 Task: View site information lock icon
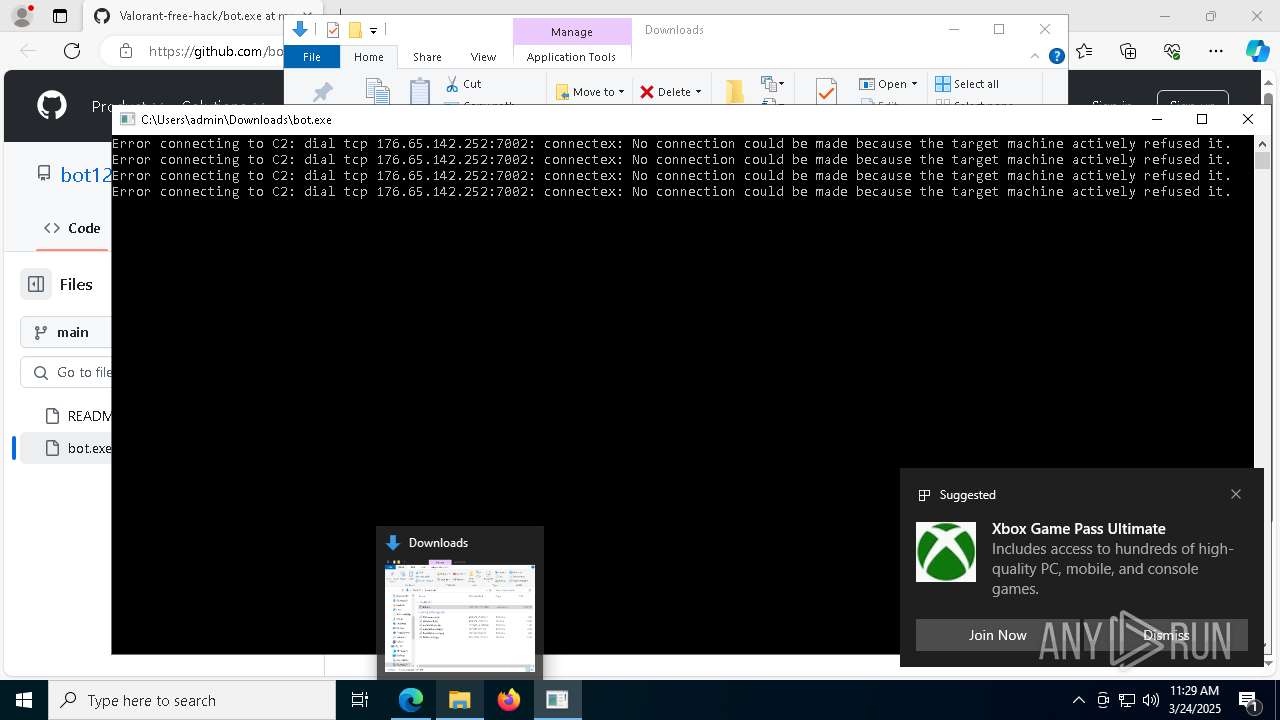(125, 51)
